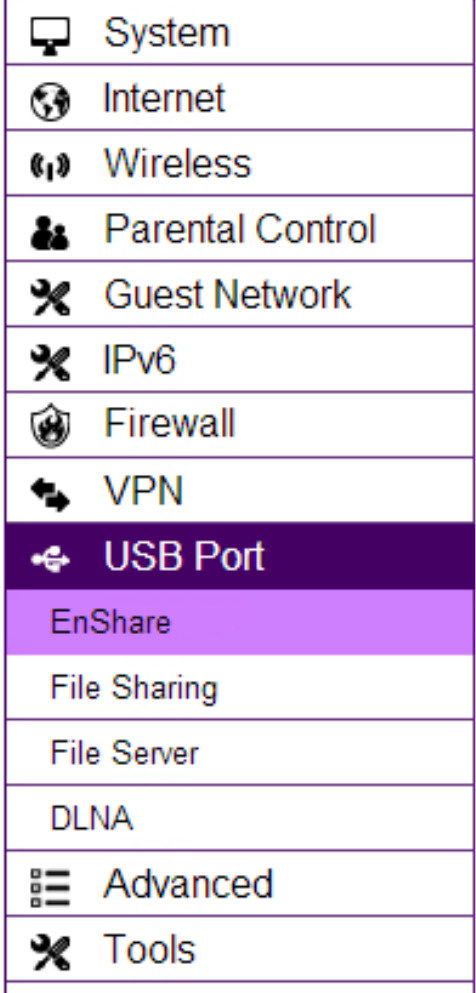Image resolution: width=476 pixels, height=993 pixels.
Task: Click the people icon for Parental Control
Action: (50, 234)
